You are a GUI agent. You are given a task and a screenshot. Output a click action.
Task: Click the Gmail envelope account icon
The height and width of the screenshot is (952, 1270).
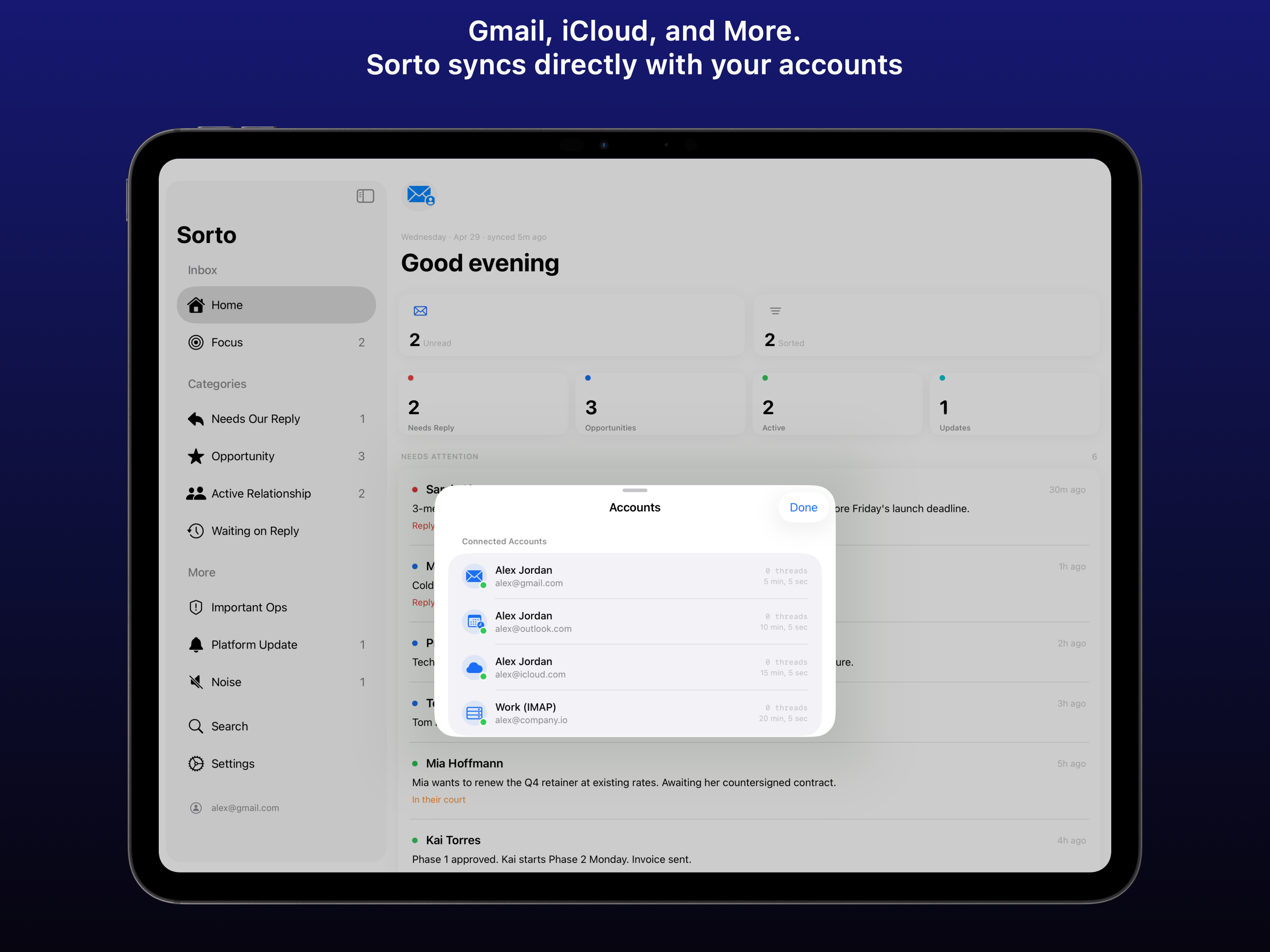[474, 576]
